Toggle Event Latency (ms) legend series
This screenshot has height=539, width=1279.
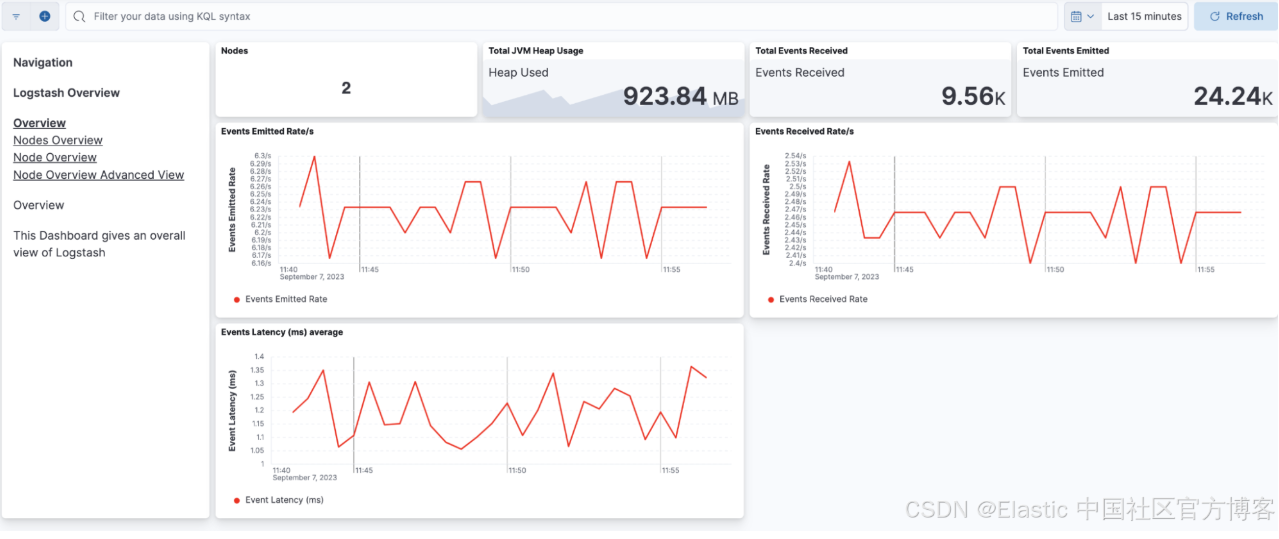(278, 500)
